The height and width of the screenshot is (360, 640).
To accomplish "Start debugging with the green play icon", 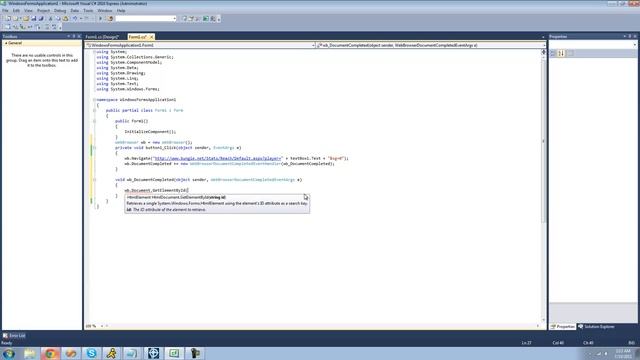I will (x=100, y=19).
